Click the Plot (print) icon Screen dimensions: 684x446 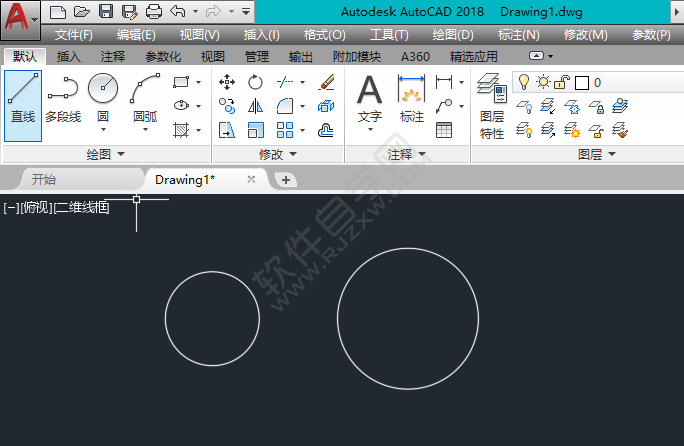point(154,12)
